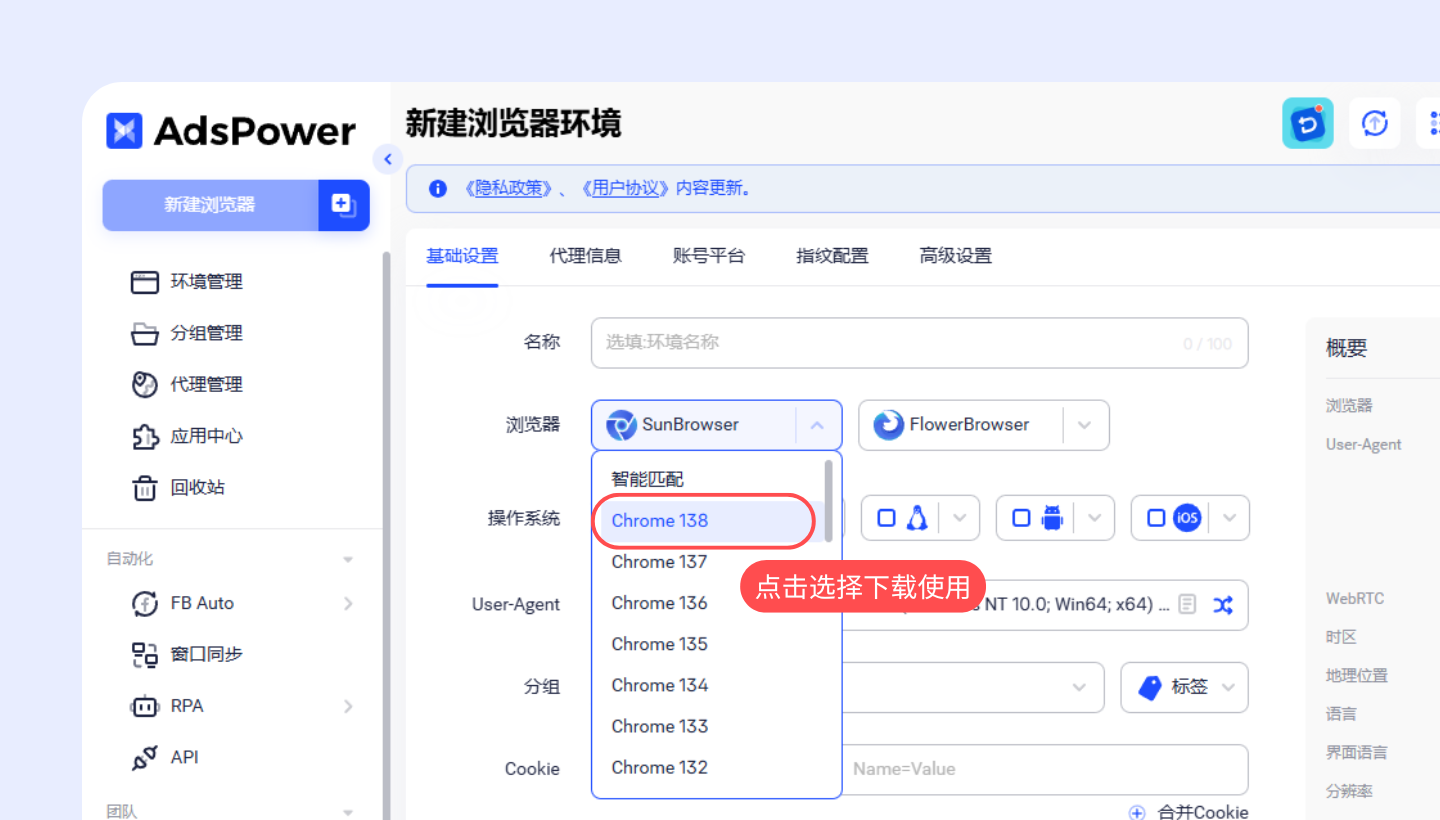Click the info icon in the notice banner
Screen dimensions: 1440x820
click(x=437, y=188)
